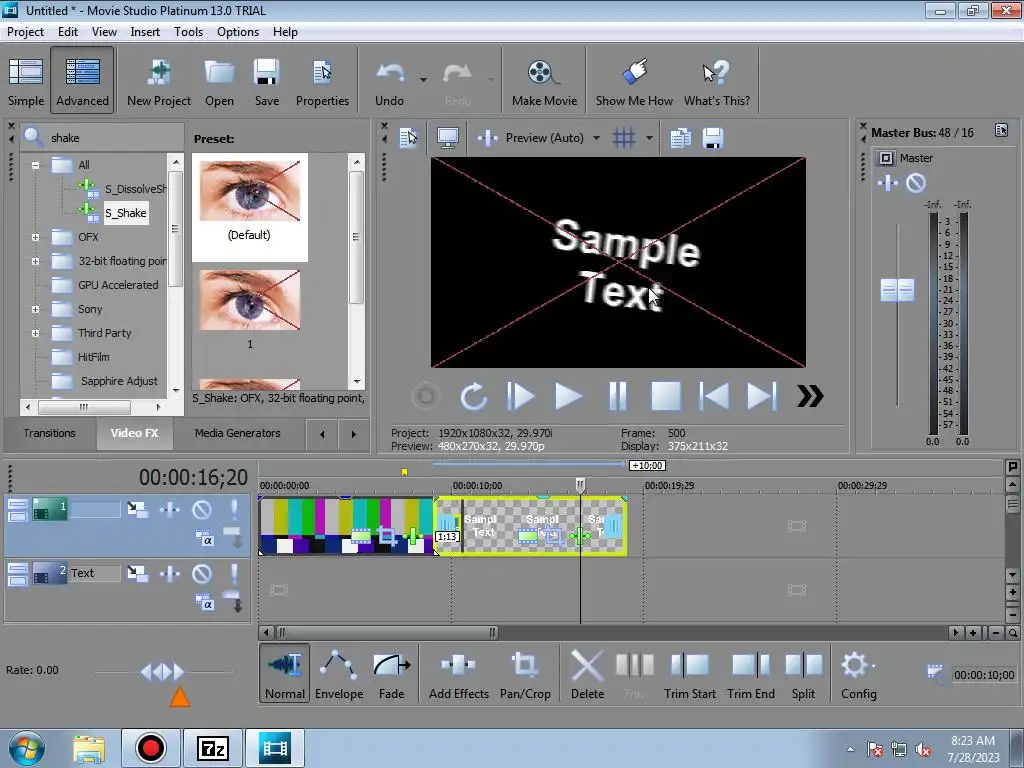Click Add Effects
Screen dimensions: 1024x768
[x=458, y=673]
